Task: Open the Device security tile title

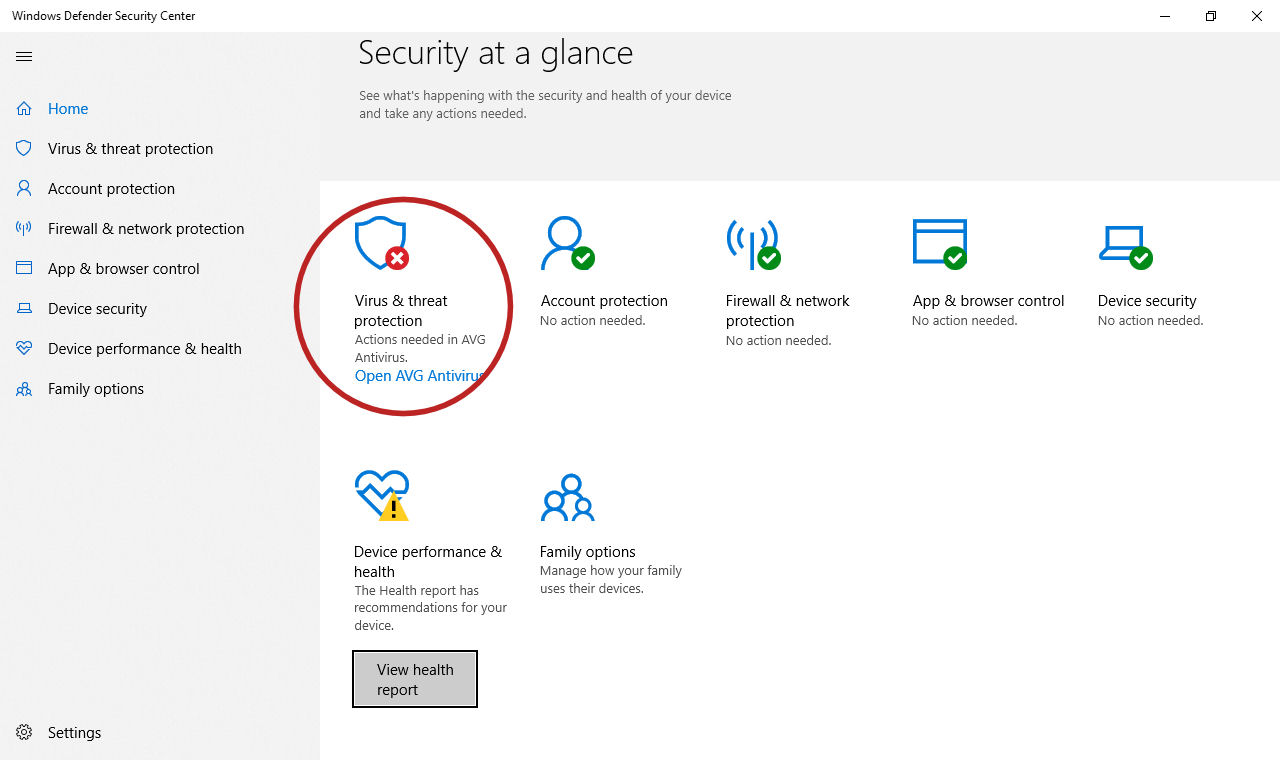Action: (x=1147, y=300)
